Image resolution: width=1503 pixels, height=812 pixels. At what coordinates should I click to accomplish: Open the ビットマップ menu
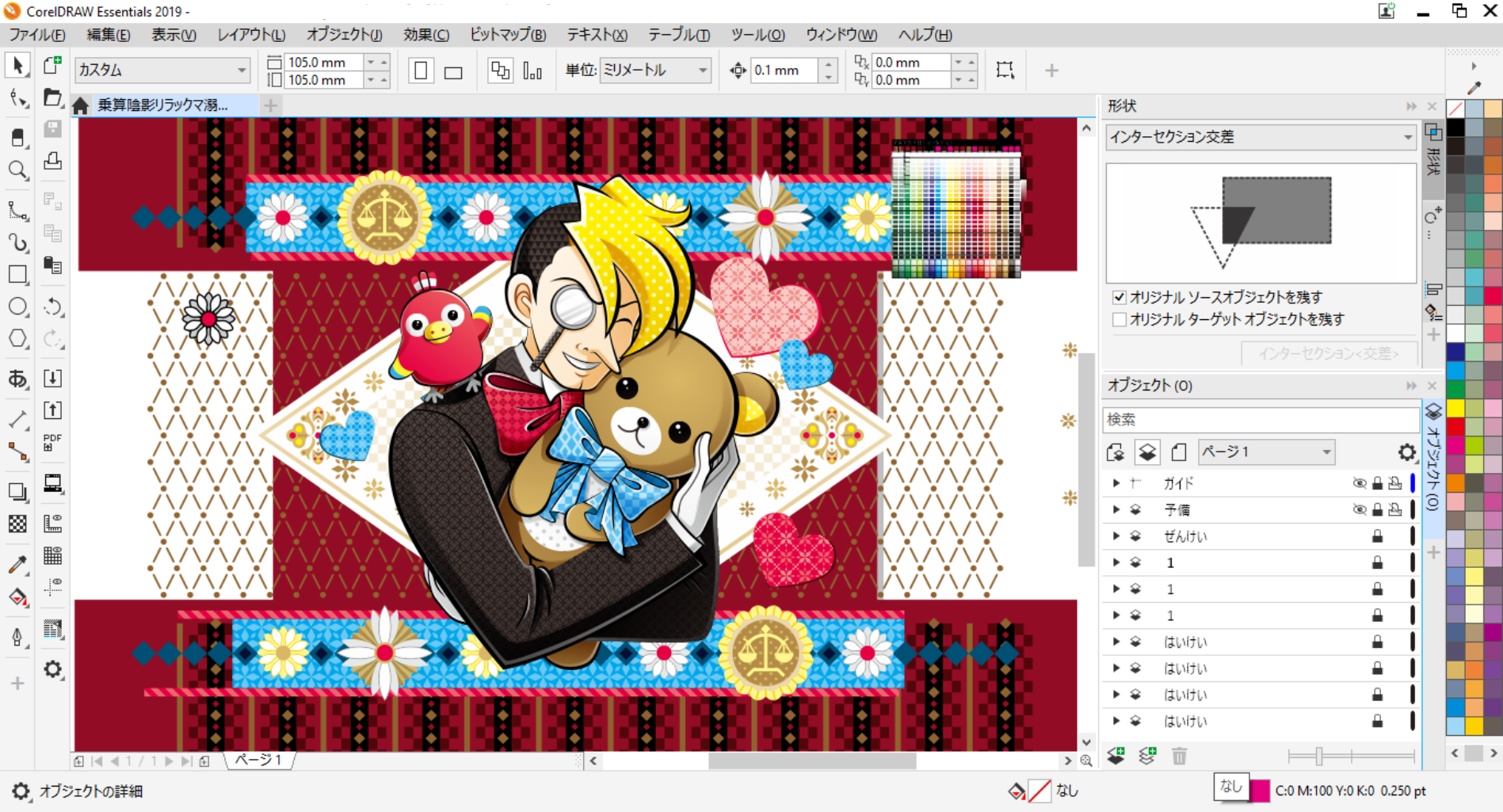(508, 35)
